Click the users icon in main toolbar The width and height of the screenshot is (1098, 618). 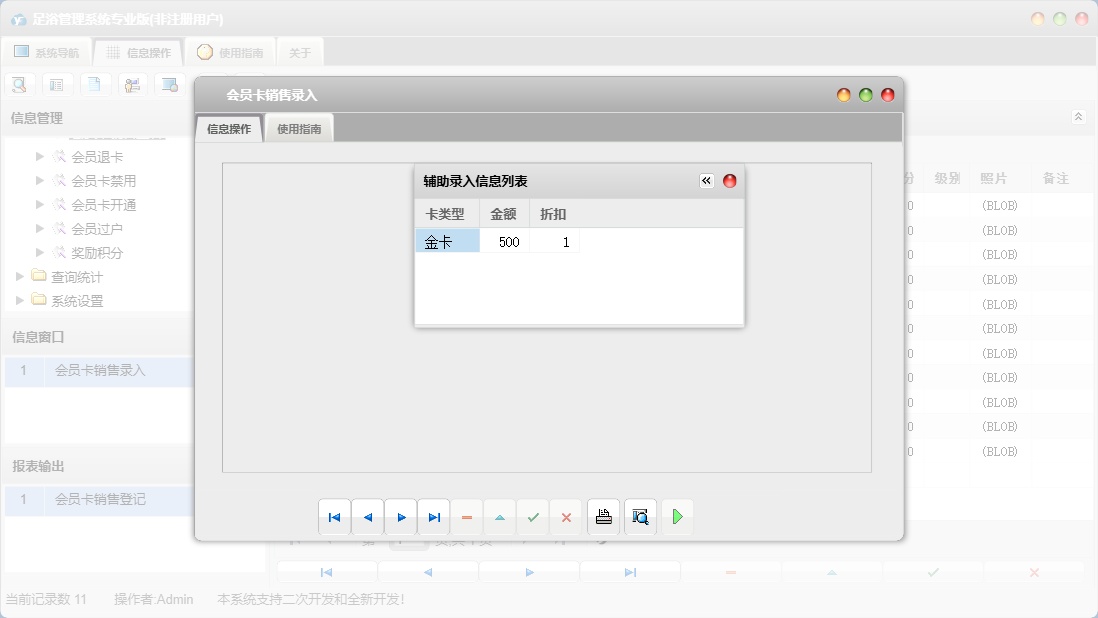click(x=132, y=85)
